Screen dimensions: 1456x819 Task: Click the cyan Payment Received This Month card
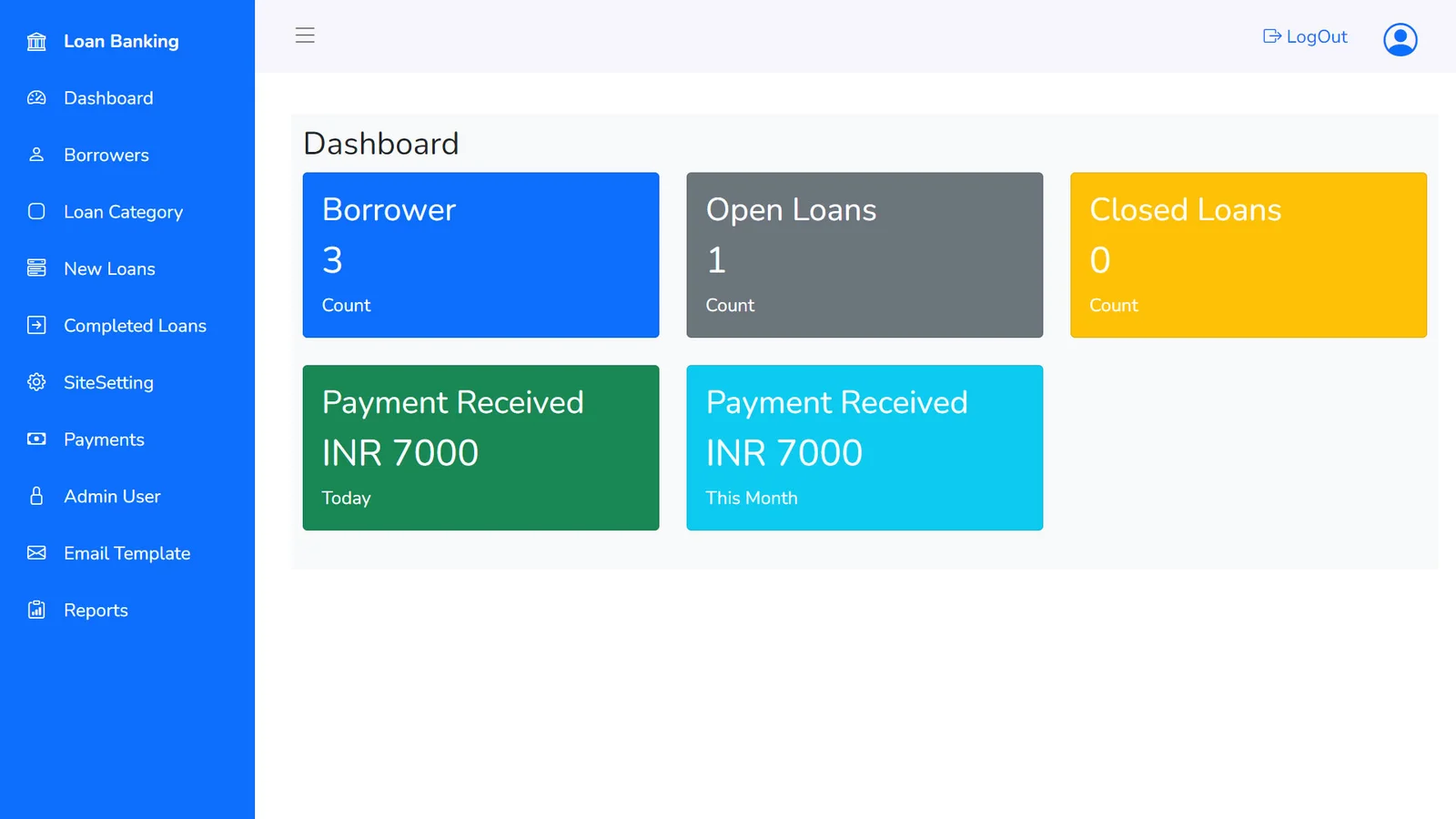pyautogui.click(x=864, y=448)
